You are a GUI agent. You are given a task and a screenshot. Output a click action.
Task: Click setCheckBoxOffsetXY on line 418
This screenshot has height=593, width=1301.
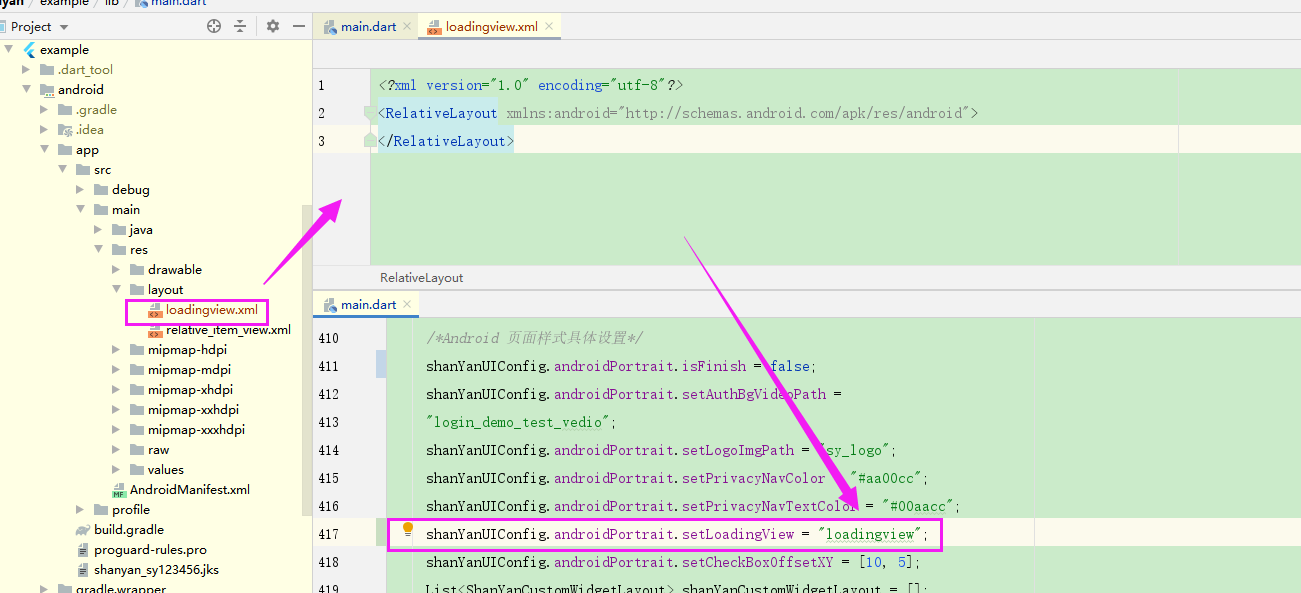pyautogui.click(x=757, y=562)
